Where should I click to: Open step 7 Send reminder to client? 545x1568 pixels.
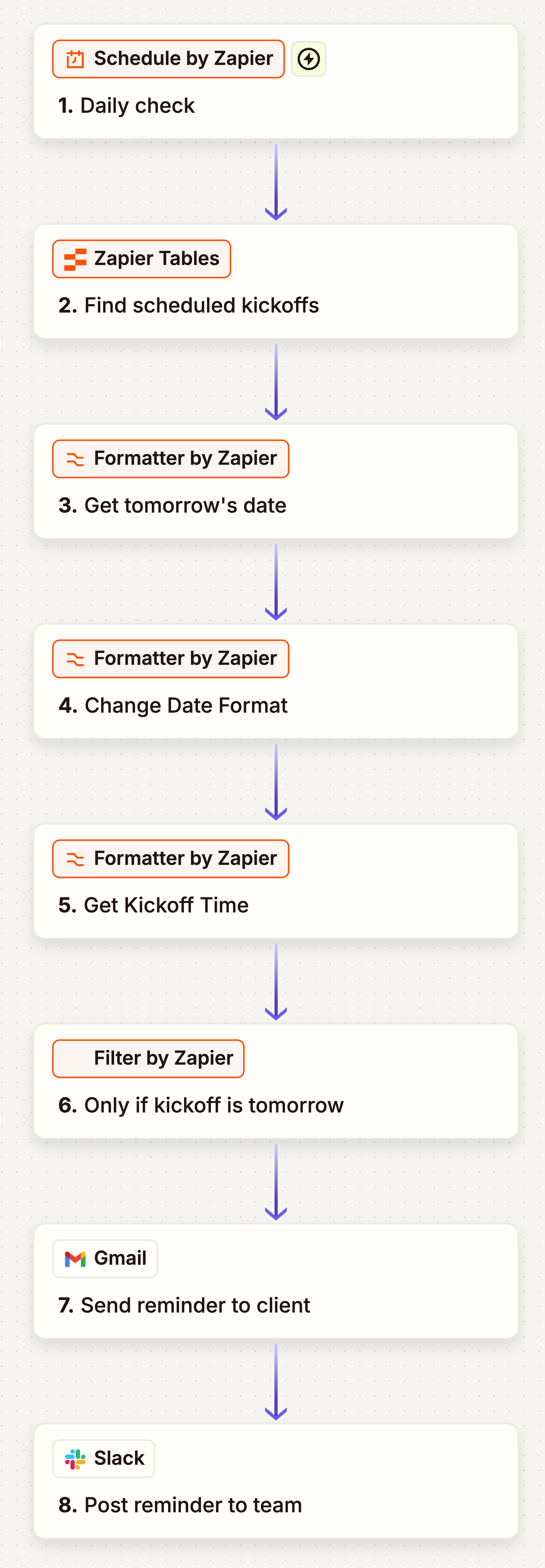(275, 1281)
